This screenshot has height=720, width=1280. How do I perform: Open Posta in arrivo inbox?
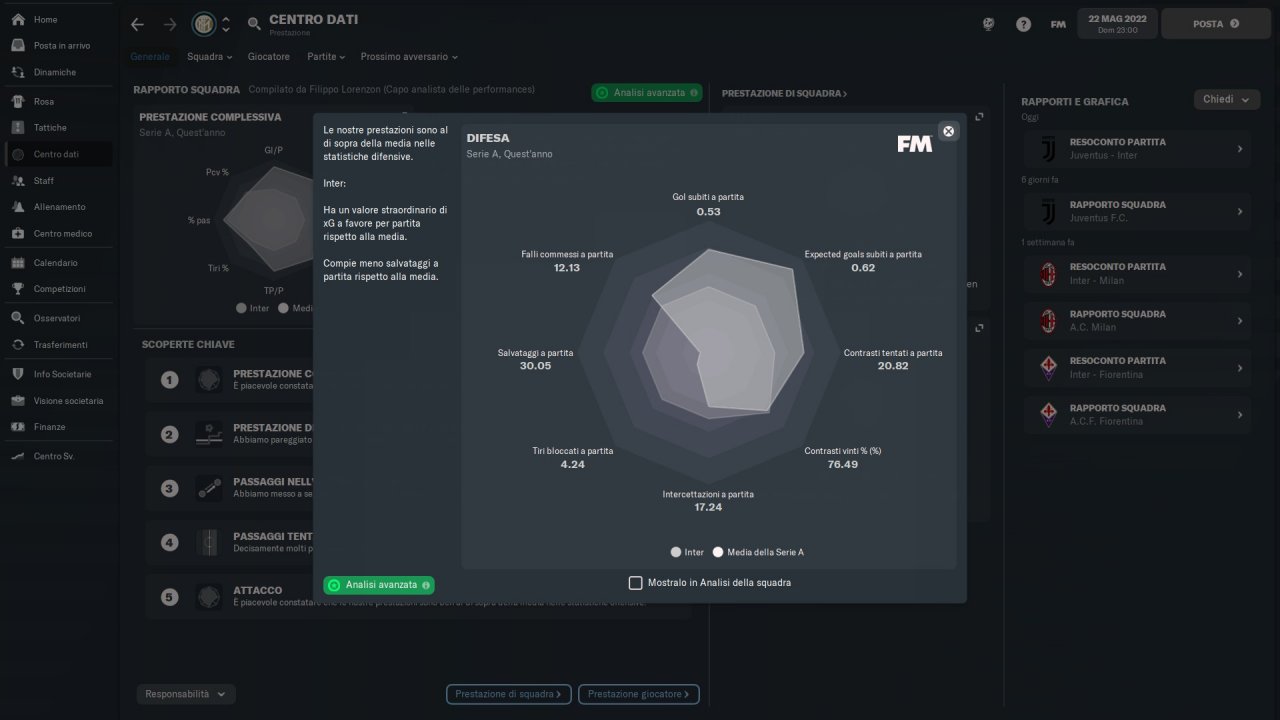point(57,46)
